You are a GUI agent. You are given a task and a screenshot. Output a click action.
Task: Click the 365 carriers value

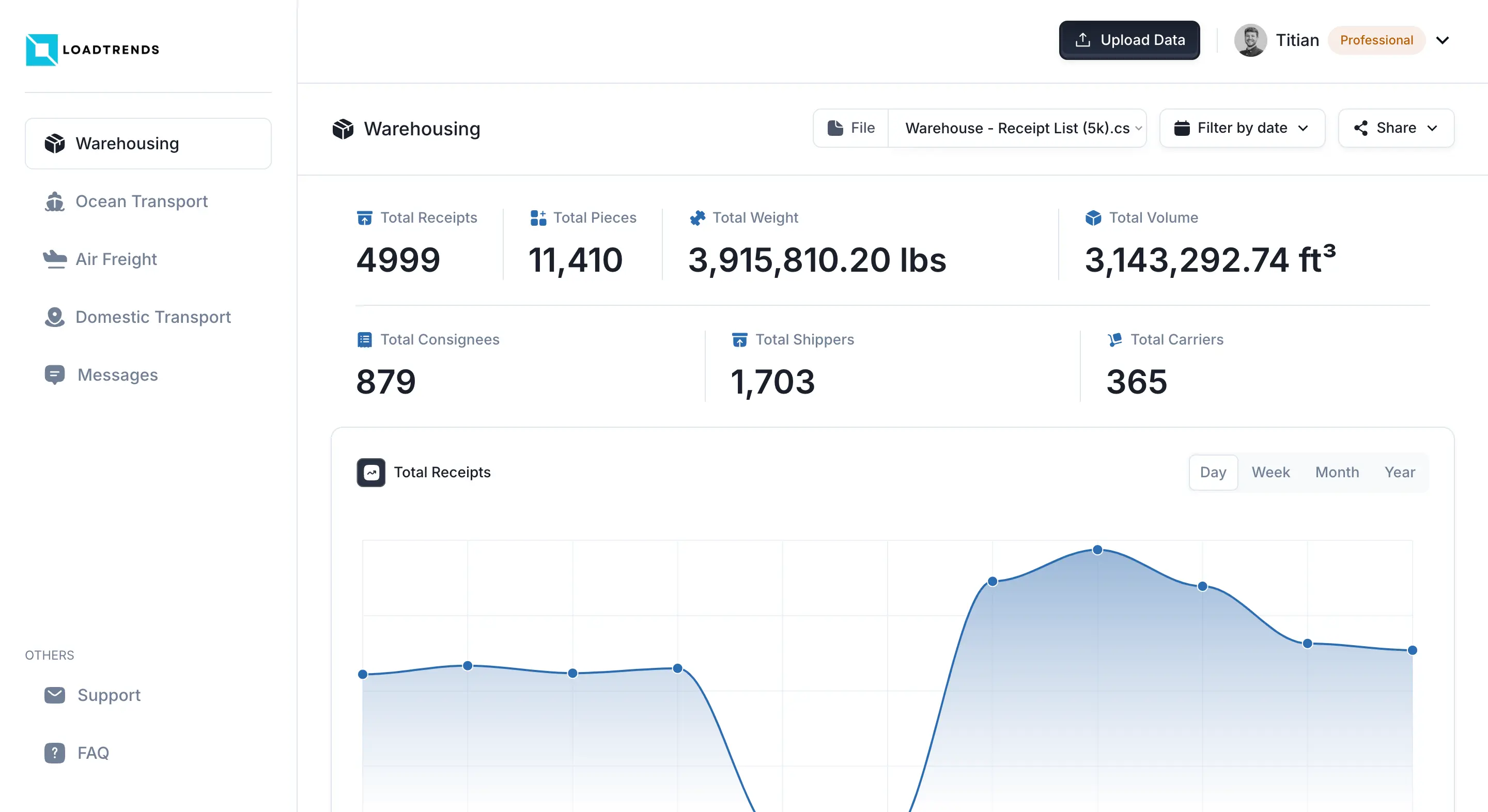(1137, 382)
